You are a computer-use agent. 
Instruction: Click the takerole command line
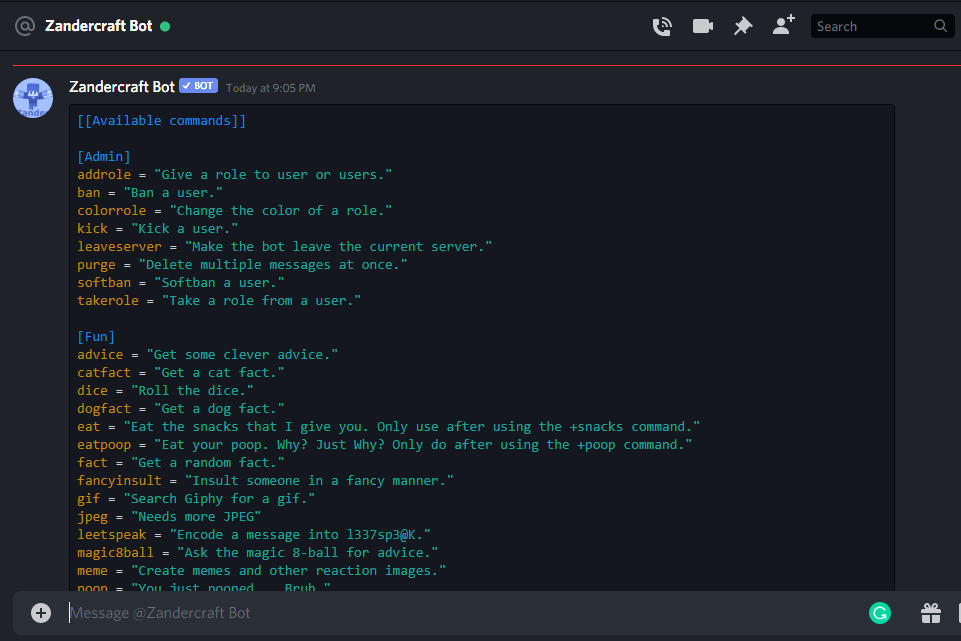coord(219,300)
